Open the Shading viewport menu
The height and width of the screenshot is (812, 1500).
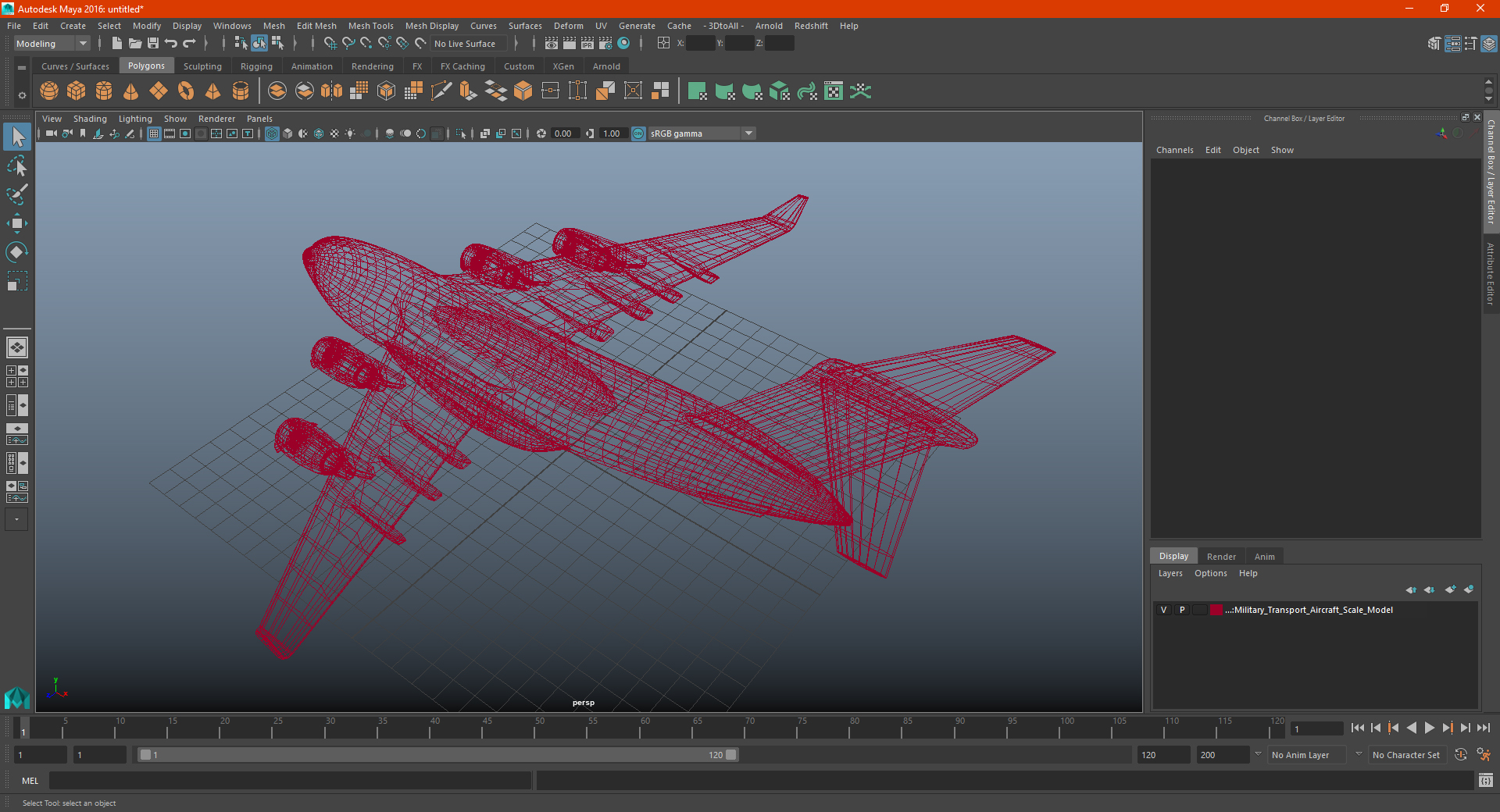point(90,119)
